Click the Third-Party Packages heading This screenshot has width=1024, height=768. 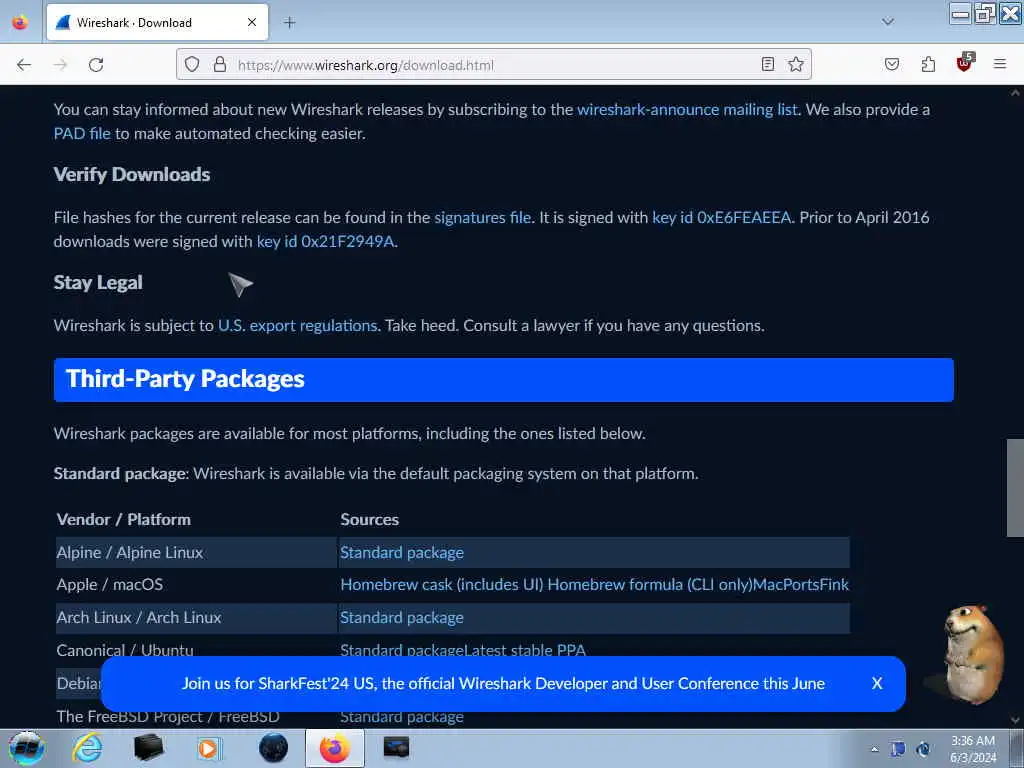[185, 379]
